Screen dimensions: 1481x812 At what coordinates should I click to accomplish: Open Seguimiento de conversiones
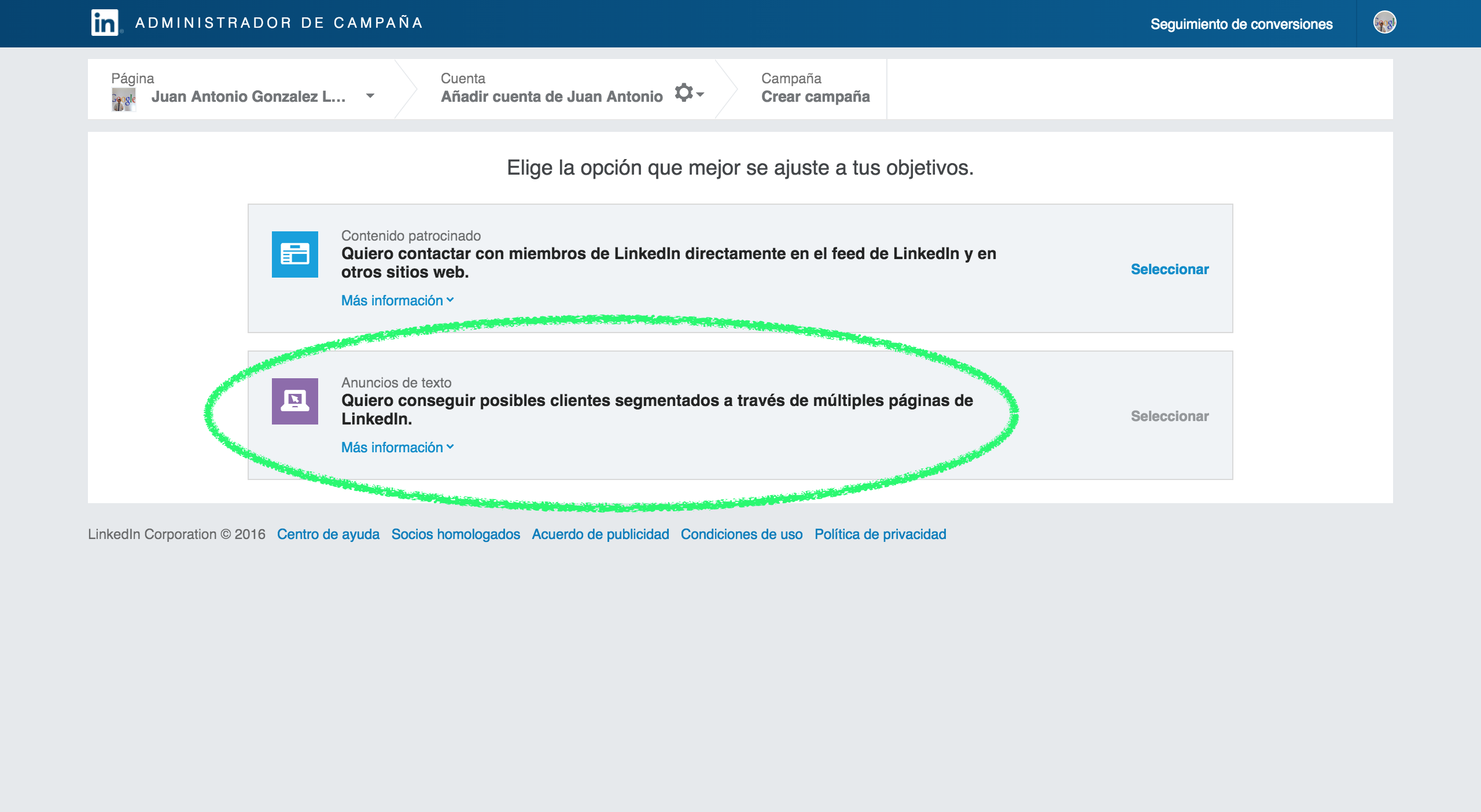click(x=1241, y=24)
